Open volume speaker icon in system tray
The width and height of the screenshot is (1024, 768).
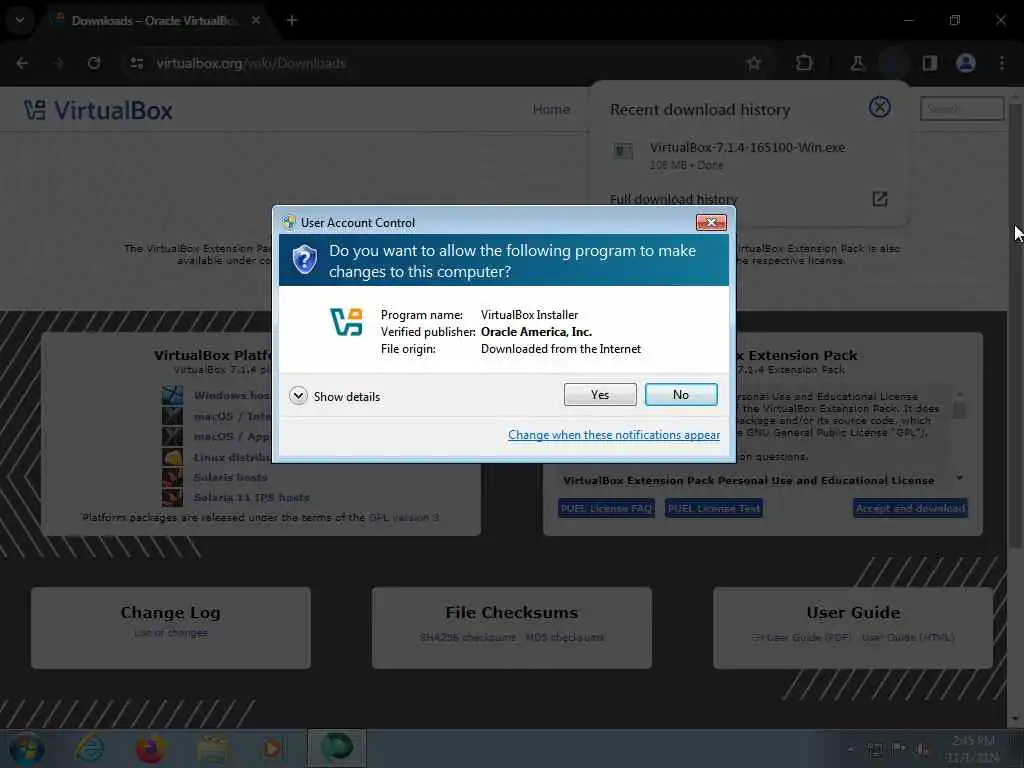coord(923,749)
